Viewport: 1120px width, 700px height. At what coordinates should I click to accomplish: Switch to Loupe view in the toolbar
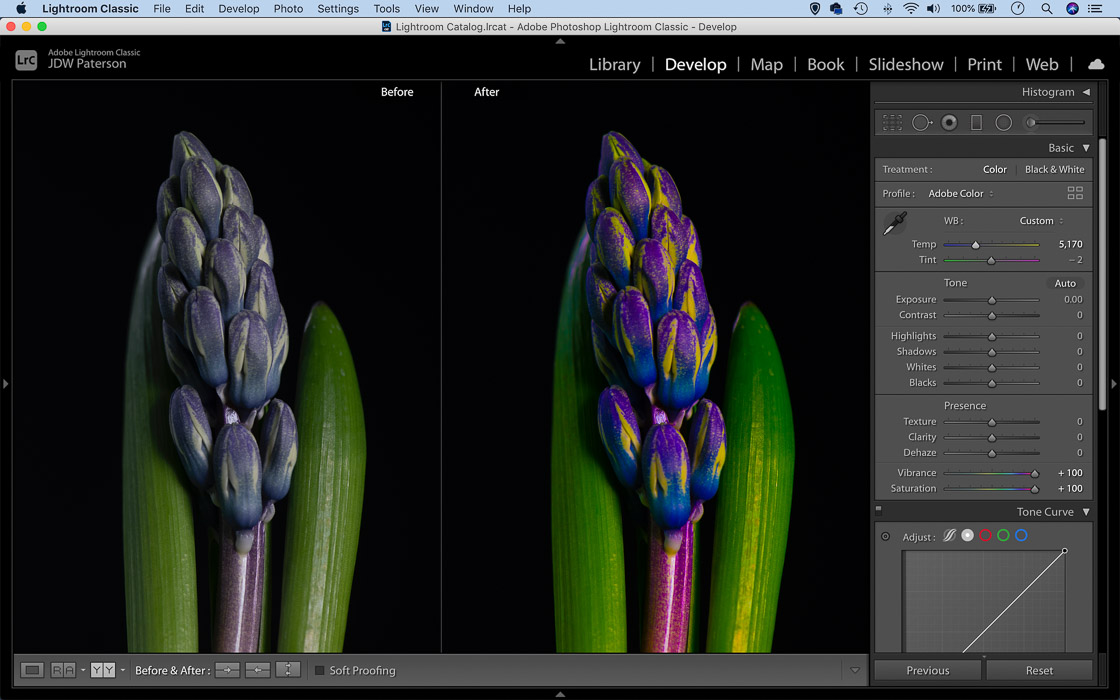[31, 668]
